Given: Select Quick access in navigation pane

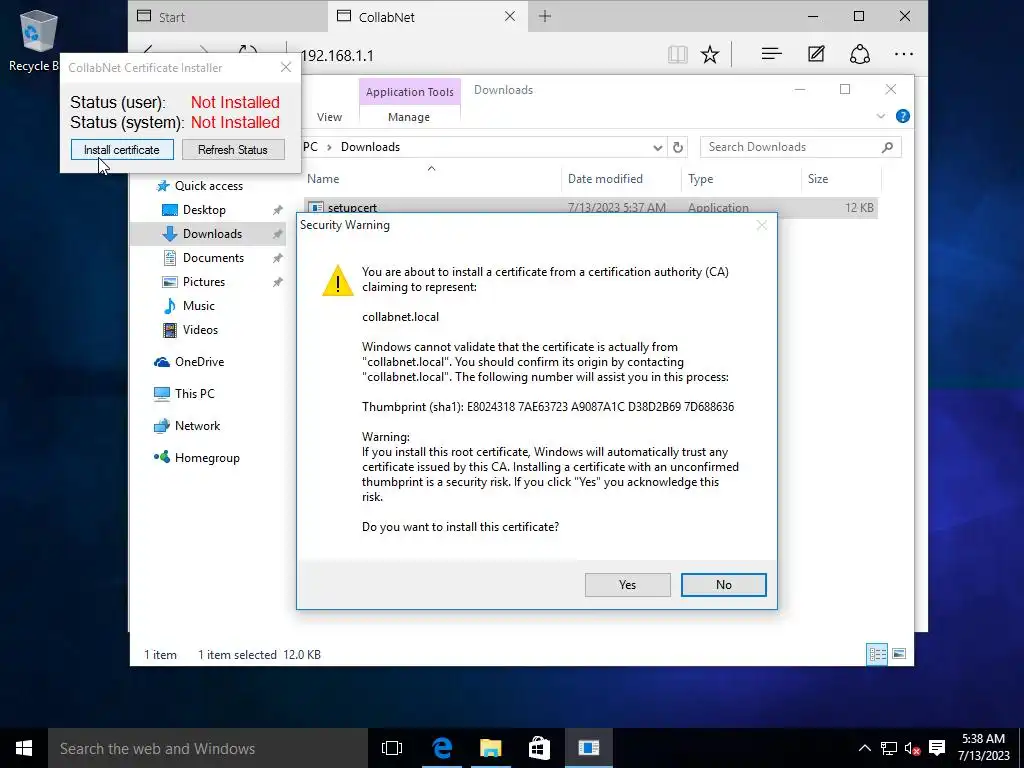Looking at the screenshot, I should (208, 186).
